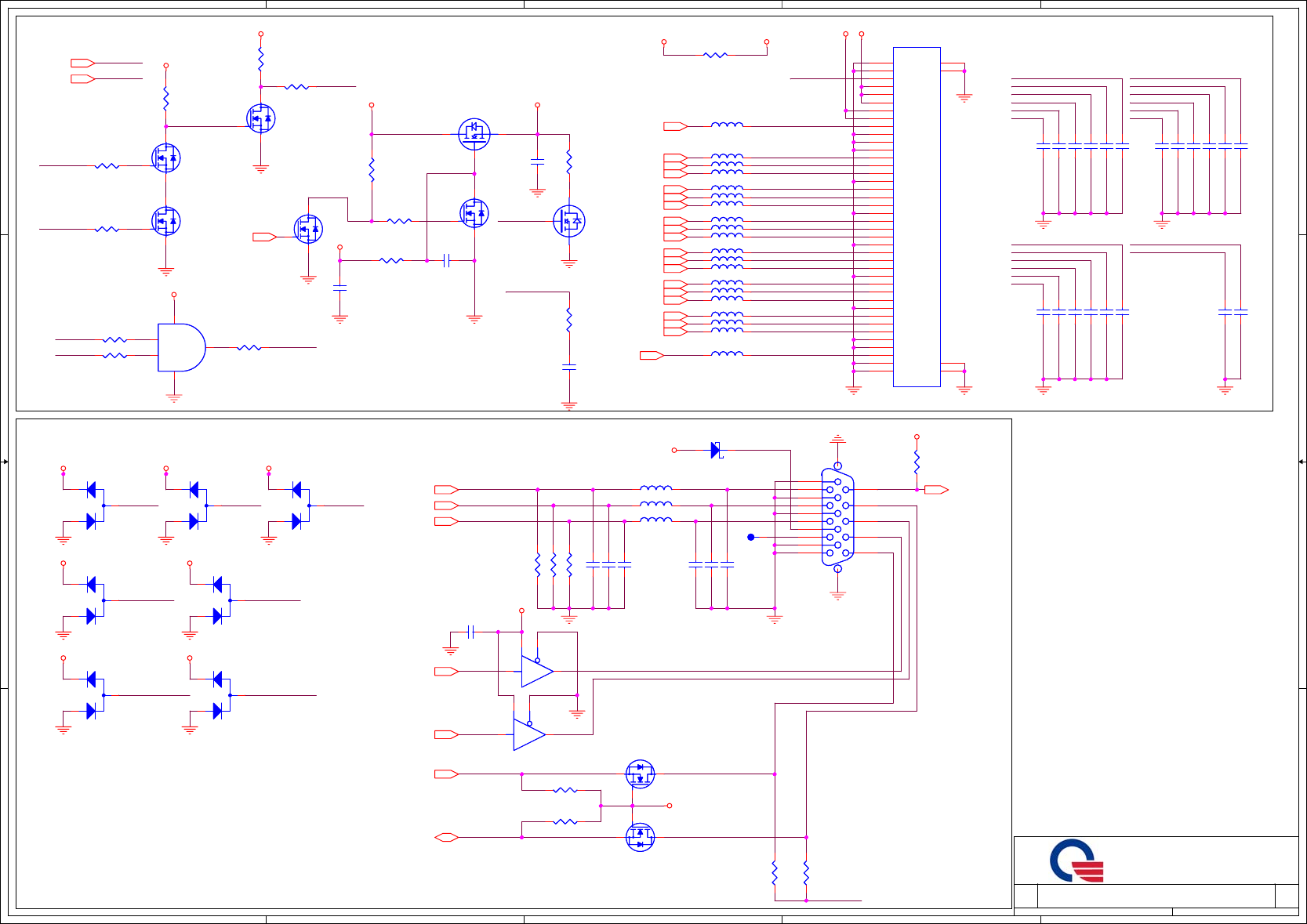
Task: Select the bottommost inductor in the inductor column
Action: point(727,353)
